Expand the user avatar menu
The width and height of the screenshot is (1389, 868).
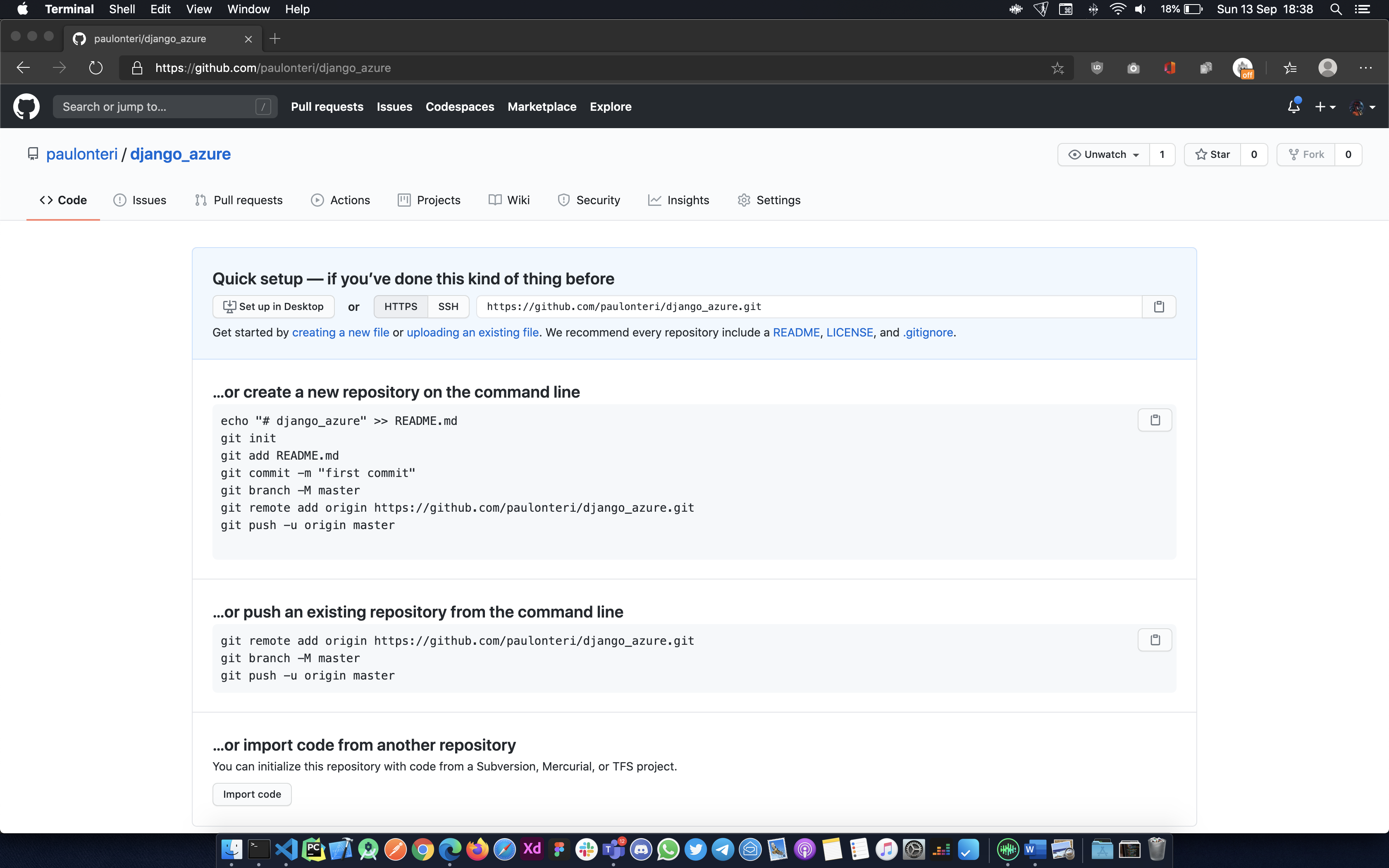coord(1362,107)
